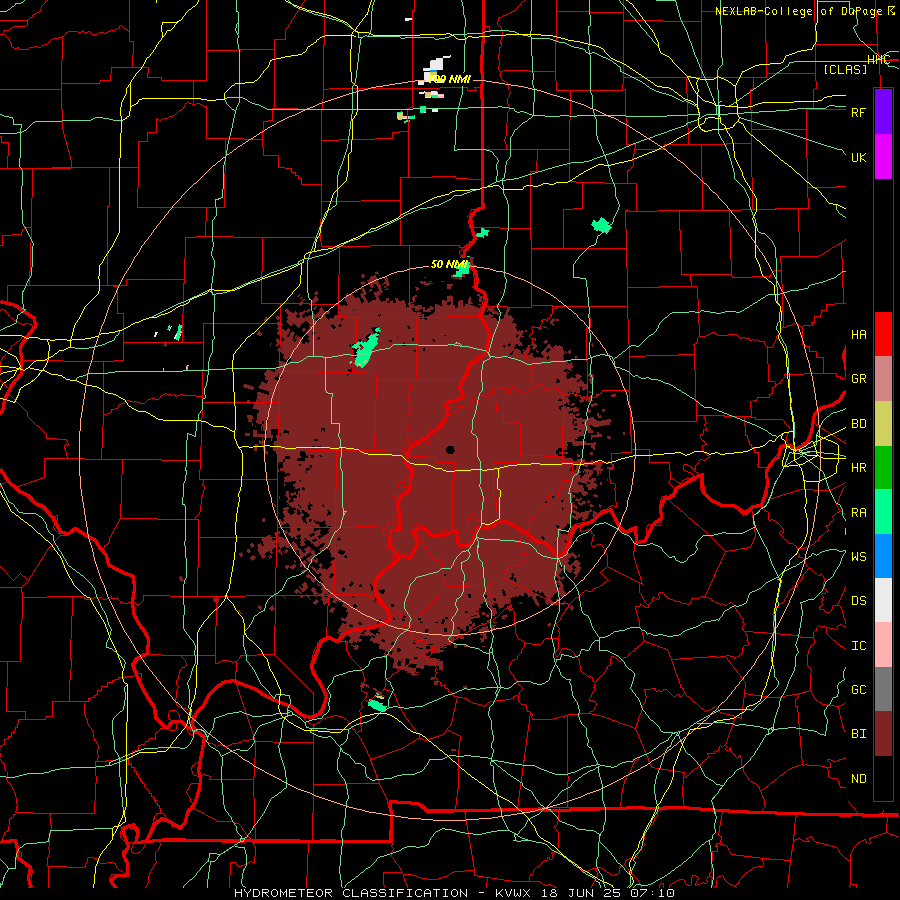Click the DS legend label text
900x900 pixels.
[x=858, y=600]
